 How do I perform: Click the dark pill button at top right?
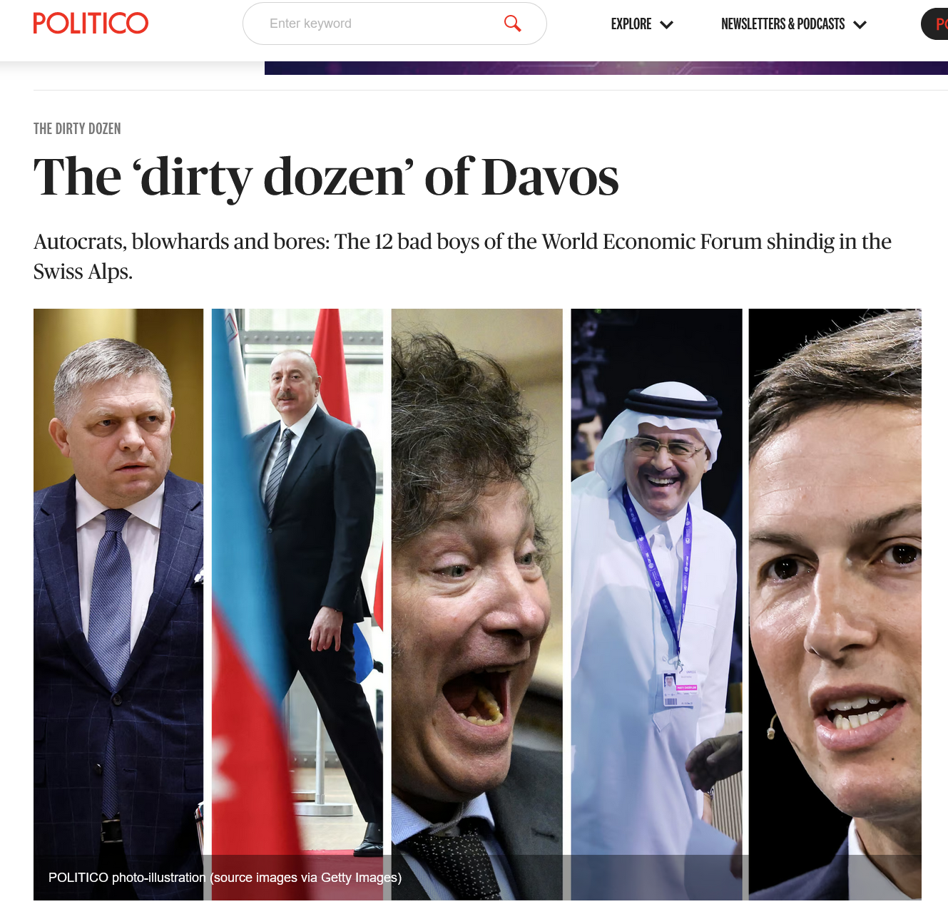click(x=934, y=24)
